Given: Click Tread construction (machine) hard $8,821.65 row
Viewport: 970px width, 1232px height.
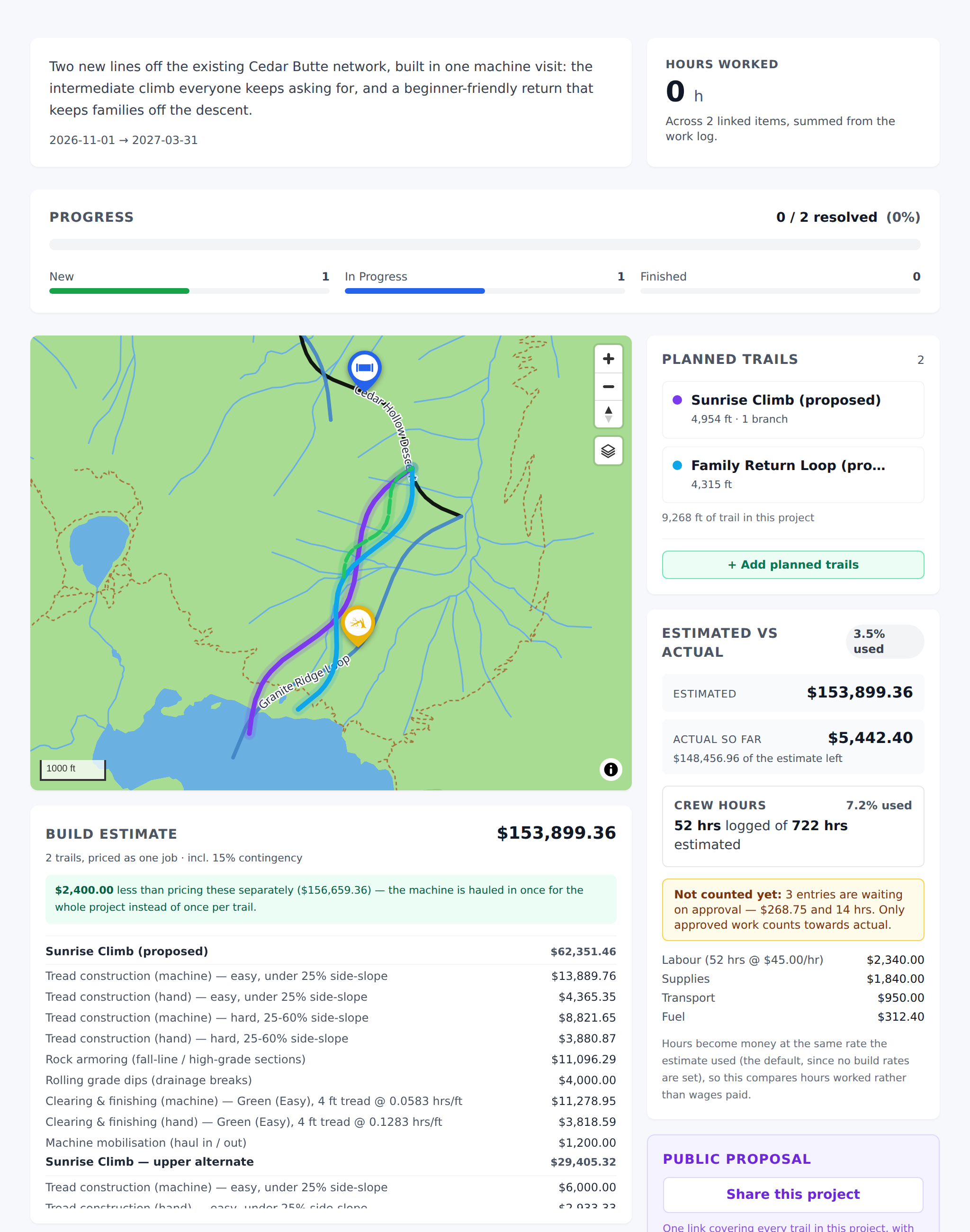Looking at the screenshot, I should pos(331,1018).
